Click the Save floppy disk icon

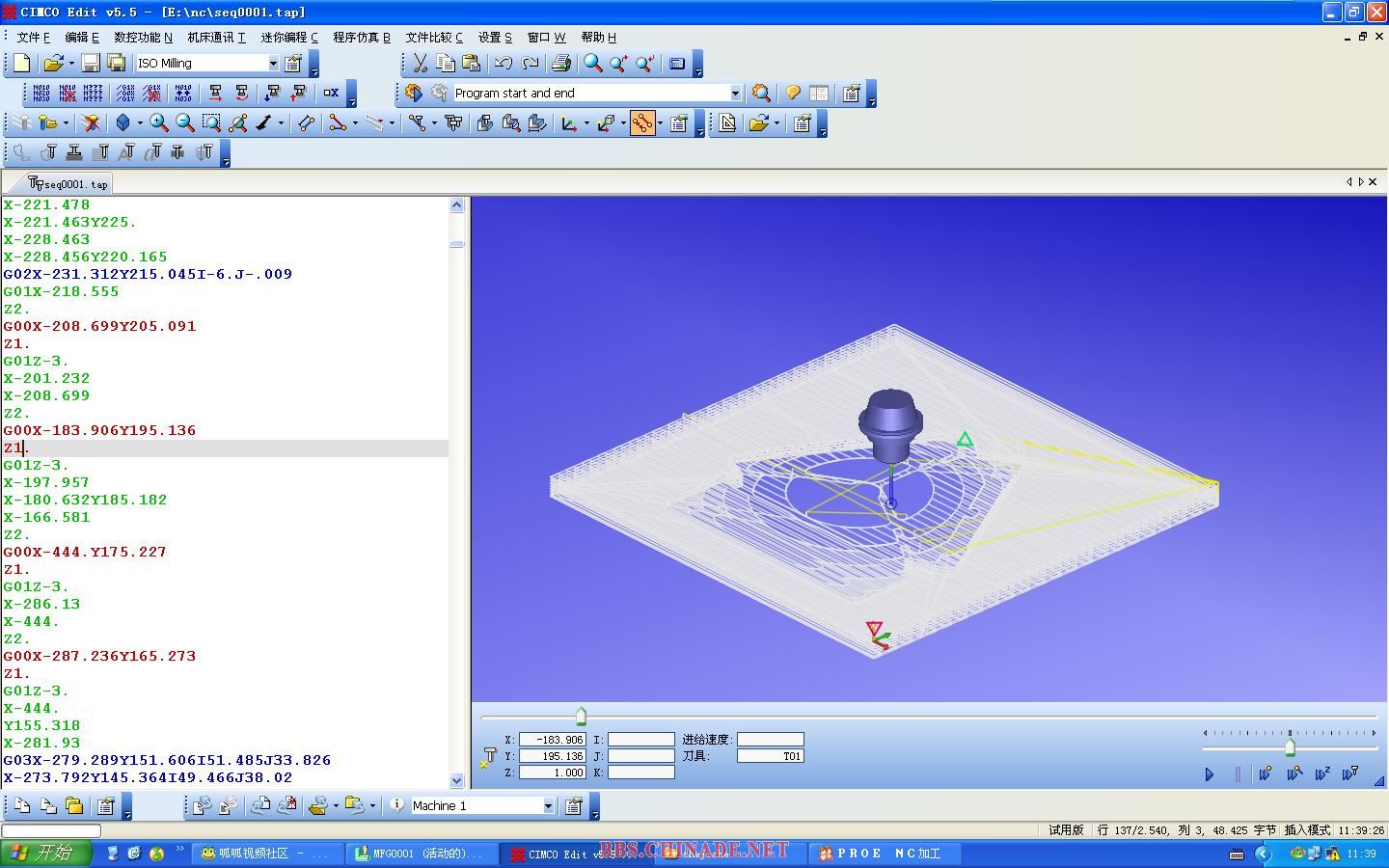point(91,64)
